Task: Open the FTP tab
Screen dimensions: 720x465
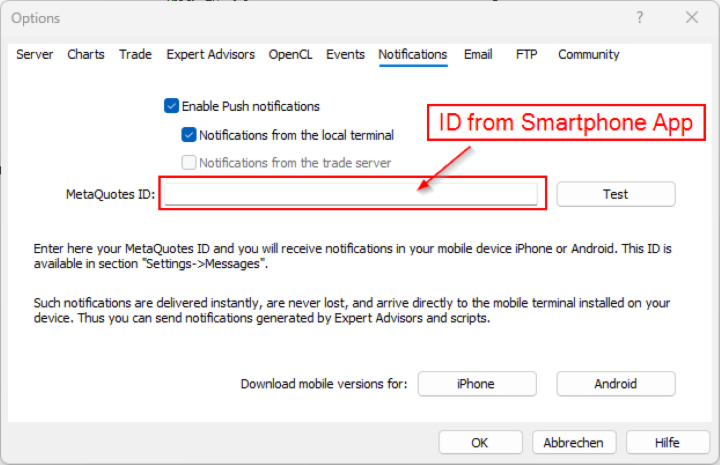Action: tap(526, 55)
